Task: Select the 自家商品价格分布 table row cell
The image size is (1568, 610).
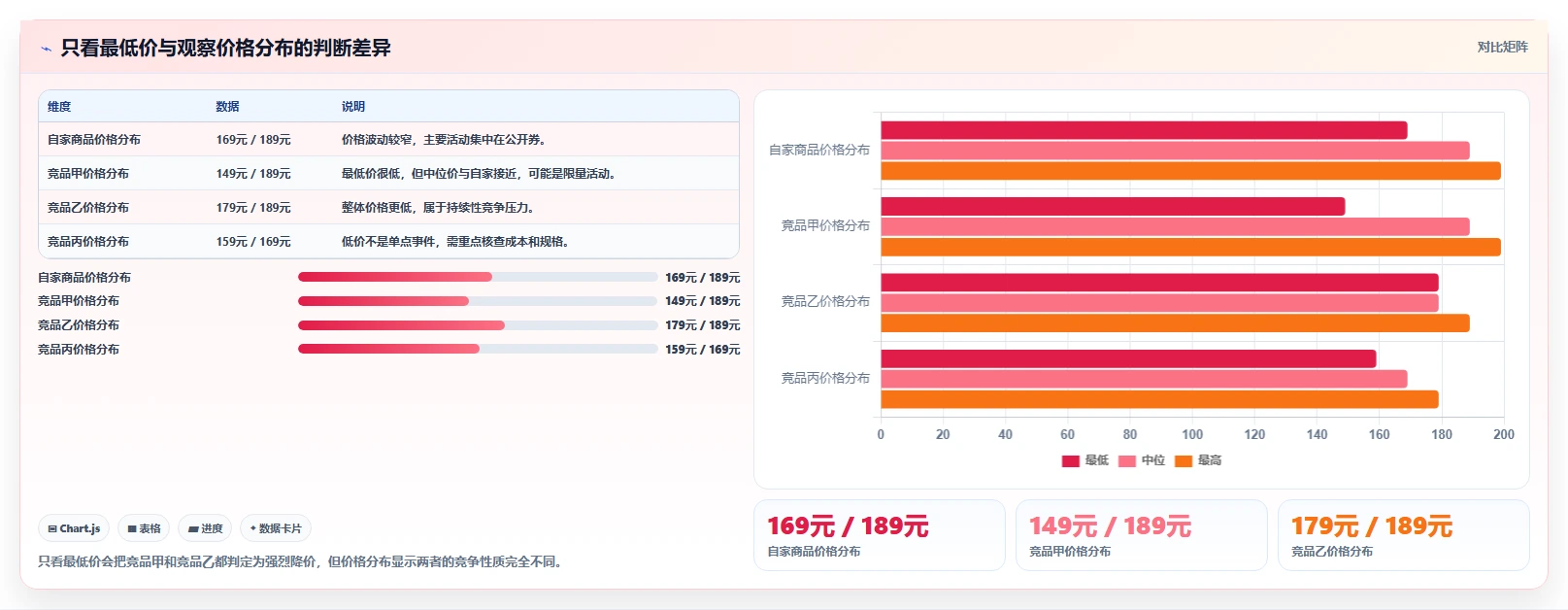Action: [94, 140]
